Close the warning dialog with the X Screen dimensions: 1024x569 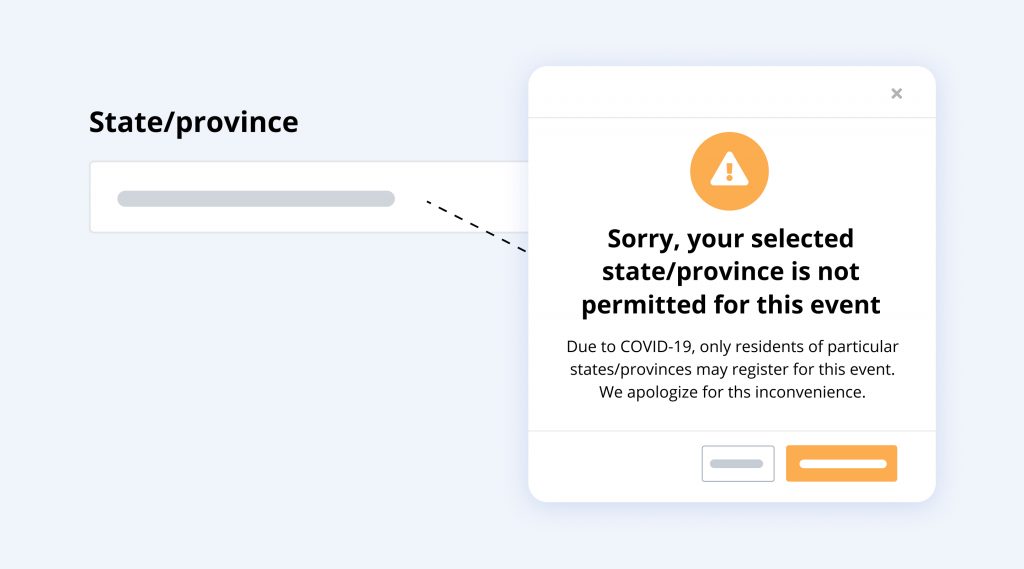[x=896, y=94]
